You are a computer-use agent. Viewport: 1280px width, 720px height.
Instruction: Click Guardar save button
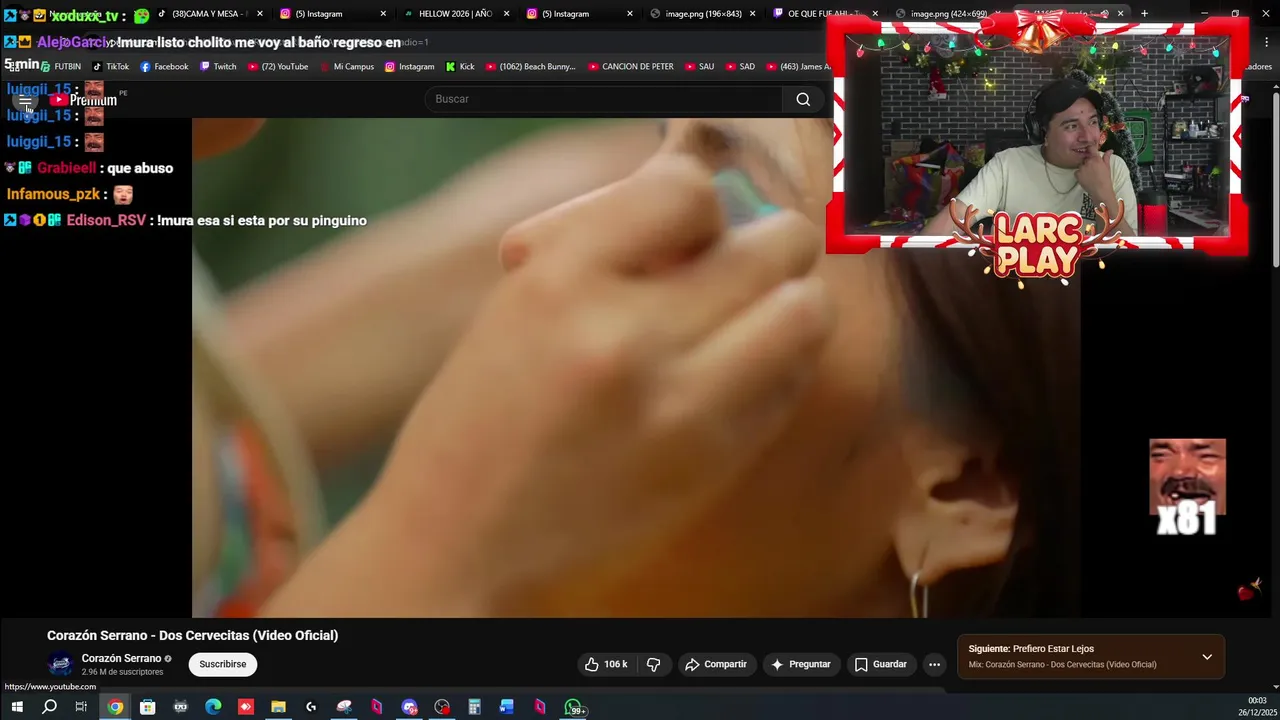click(x=881, y=664)
